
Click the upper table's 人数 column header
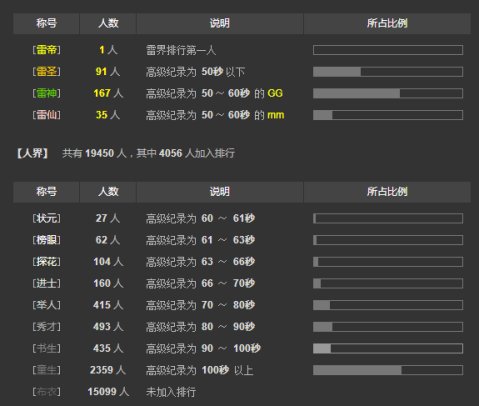click(x=108, y=23)
